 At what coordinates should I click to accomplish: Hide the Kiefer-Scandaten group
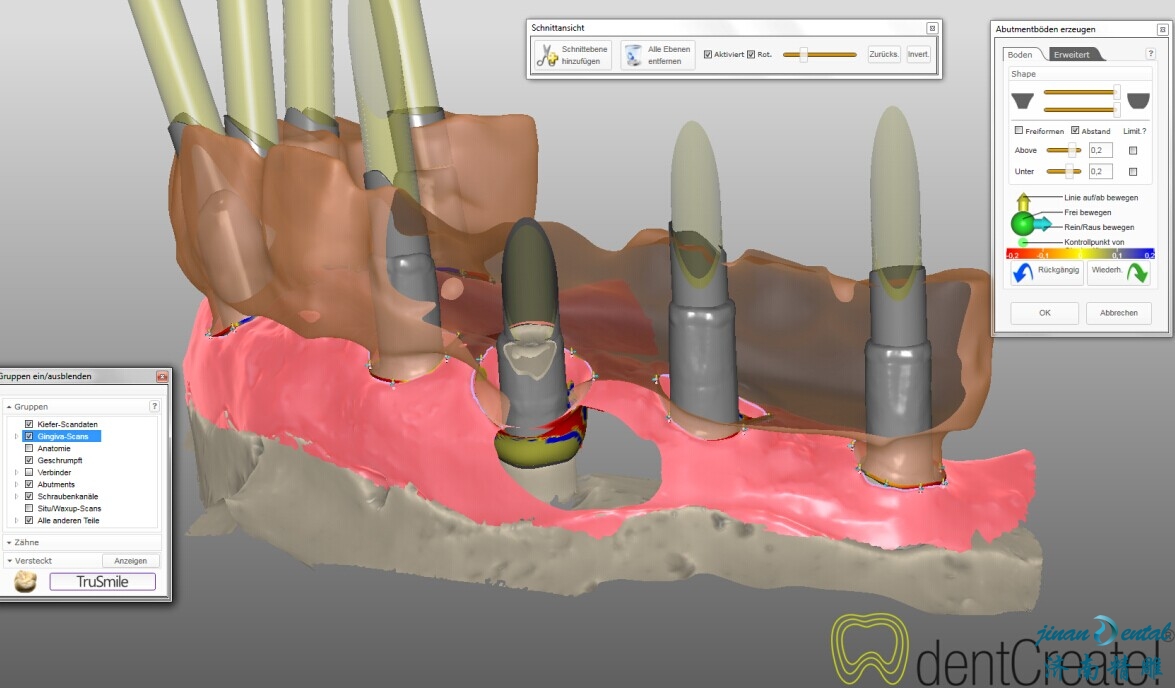(28, 424)
